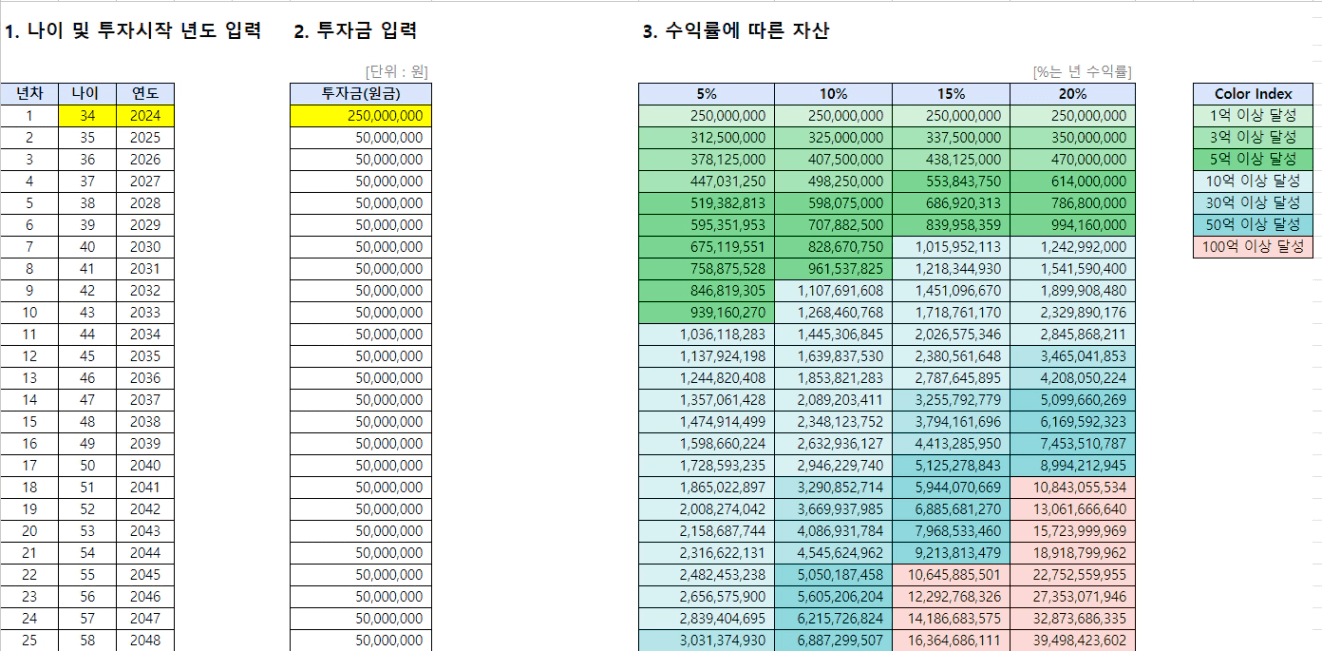This screenshot has height=651, width=1322.
Task: Select the yellow 250,000,000 principal input cell
Action: 361,115
